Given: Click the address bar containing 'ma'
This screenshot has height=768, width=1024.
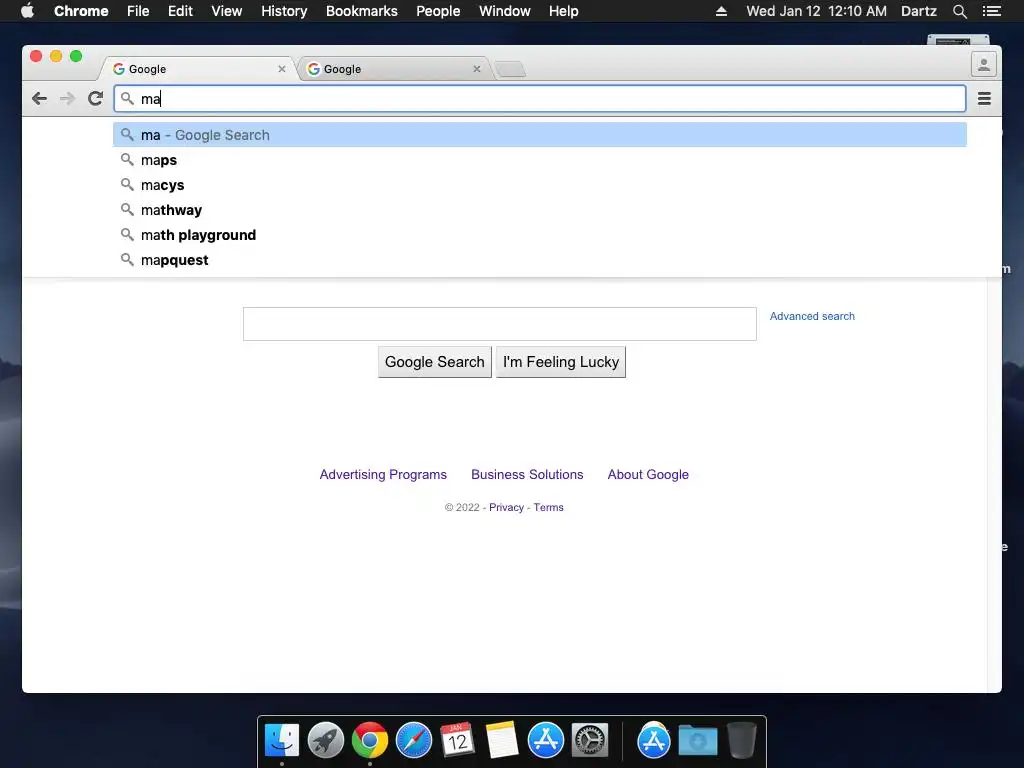Looking at the screenshot, I should [539, 99].
